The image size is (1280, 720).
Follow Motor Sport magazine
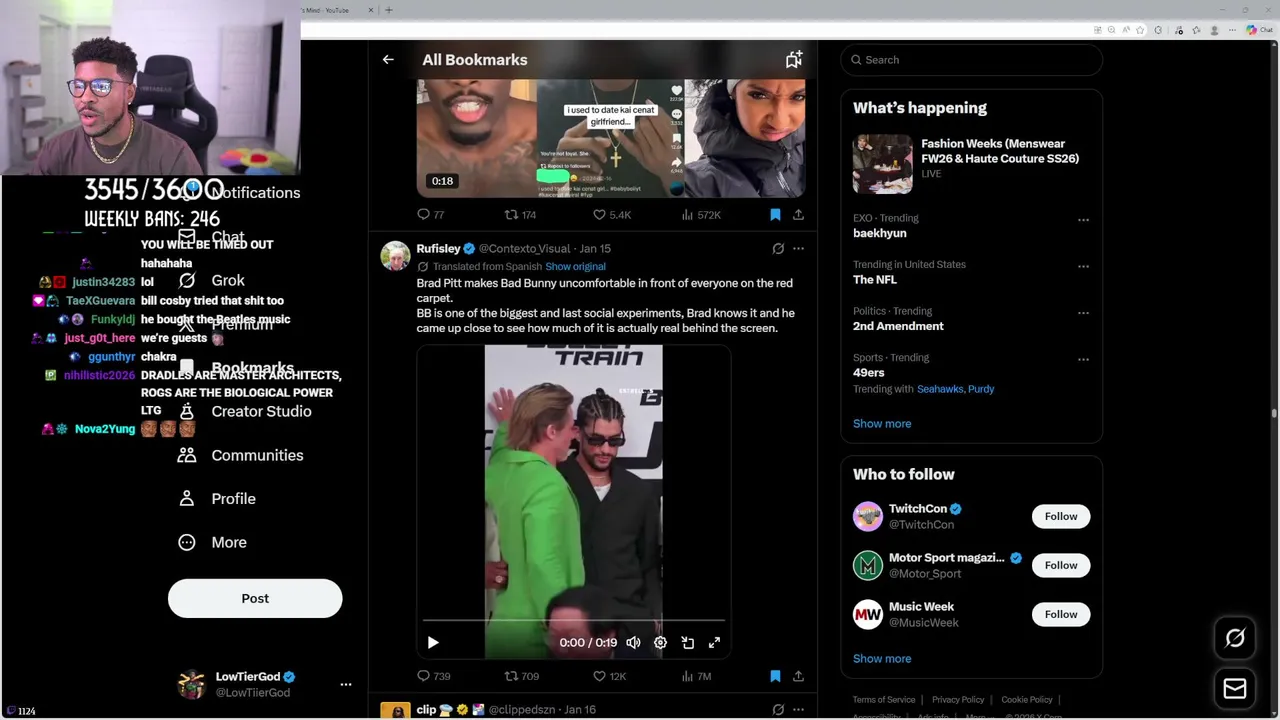coord(1061,565)
